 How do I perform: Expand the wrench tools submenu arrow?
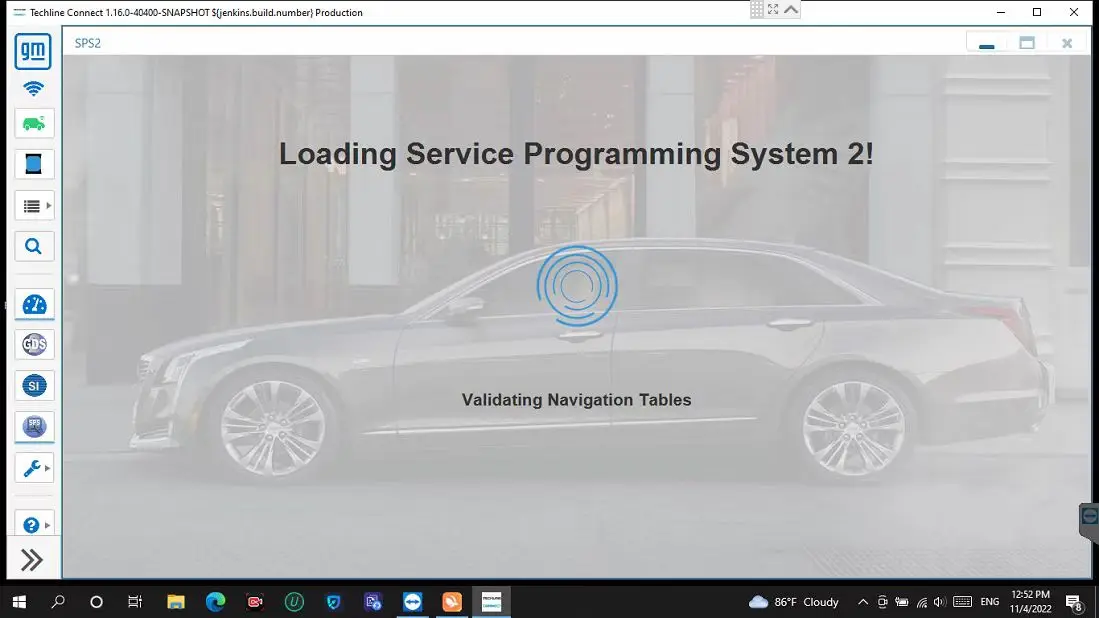(x=48, y=468)
